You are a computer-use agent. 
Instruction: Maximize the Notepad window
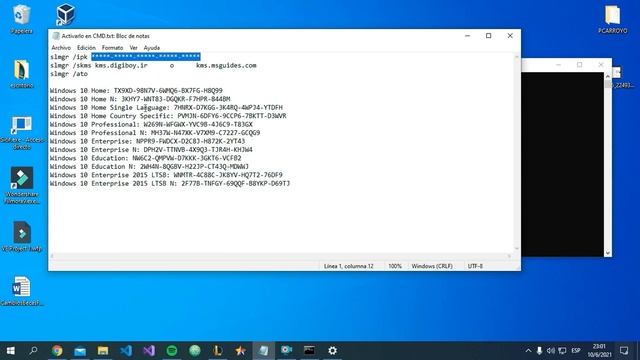click(x=489, y=36)
